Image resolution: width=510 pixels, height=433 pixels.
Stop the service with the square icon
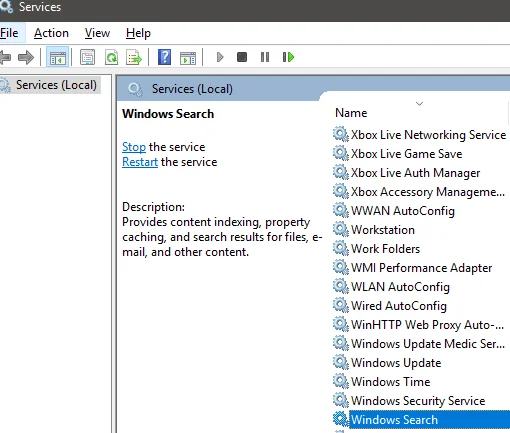(242, 57)
